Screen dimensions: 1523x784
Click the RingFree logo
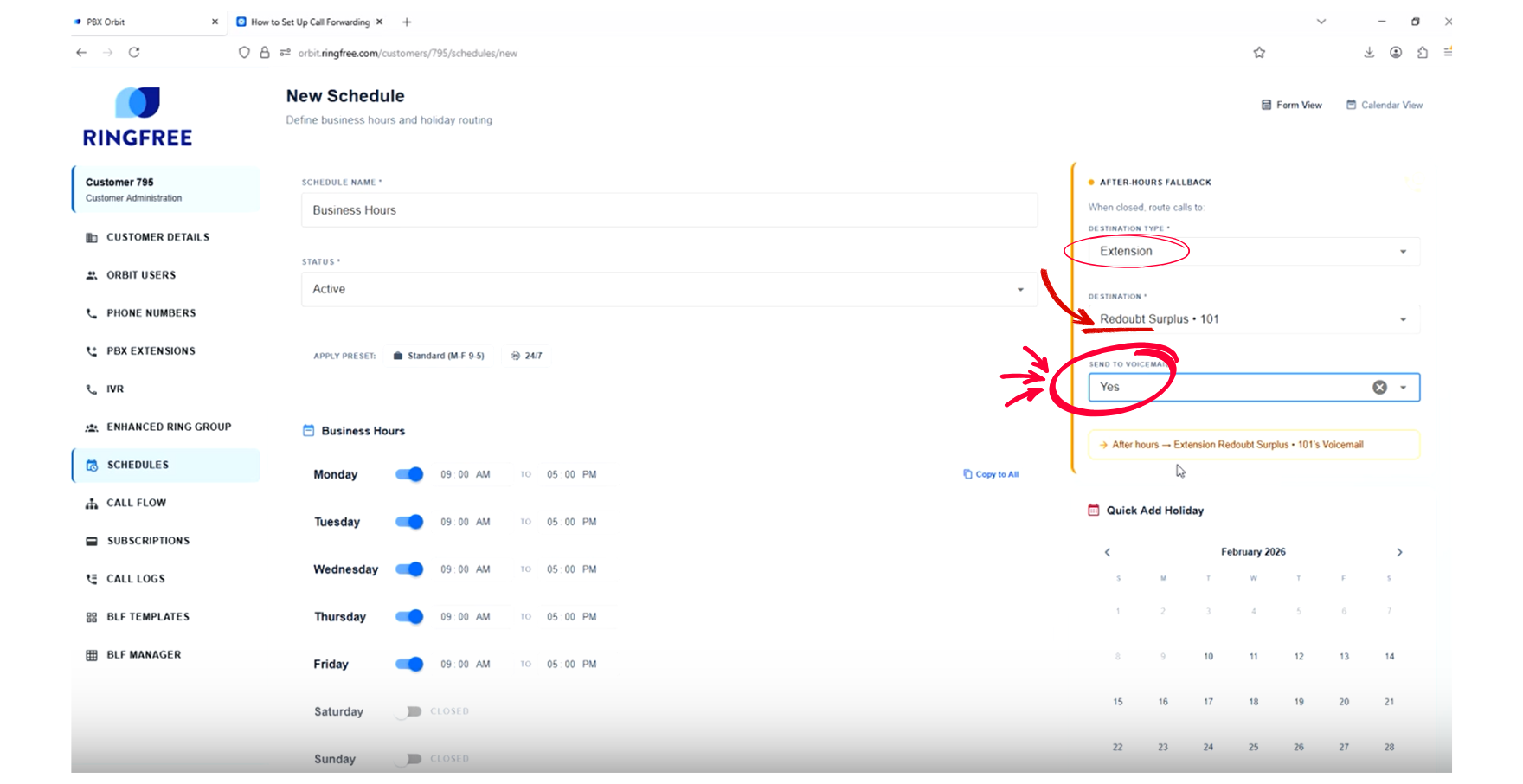[x=138, y=117]
